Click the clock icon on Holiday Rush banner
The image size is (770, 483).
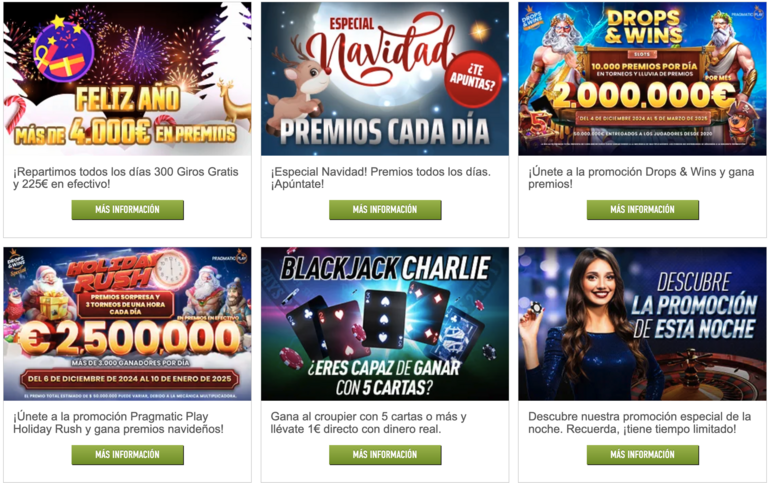pyautogui.click(x=171, y=268)
